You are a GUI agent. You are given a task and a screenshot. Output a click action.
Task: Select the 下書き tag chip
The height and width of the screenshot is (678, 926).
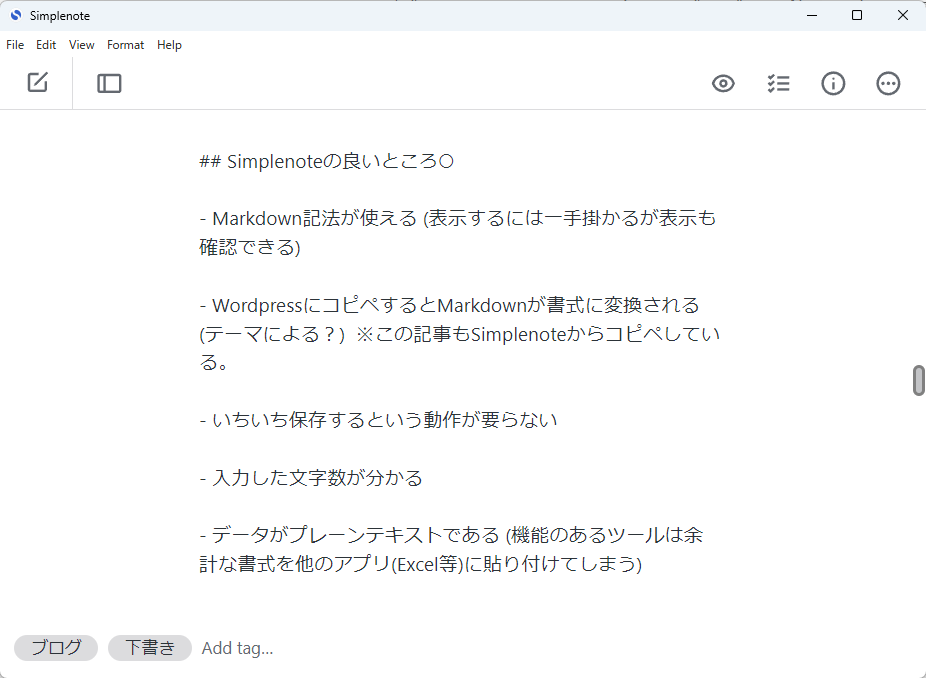tap(150, 648)
